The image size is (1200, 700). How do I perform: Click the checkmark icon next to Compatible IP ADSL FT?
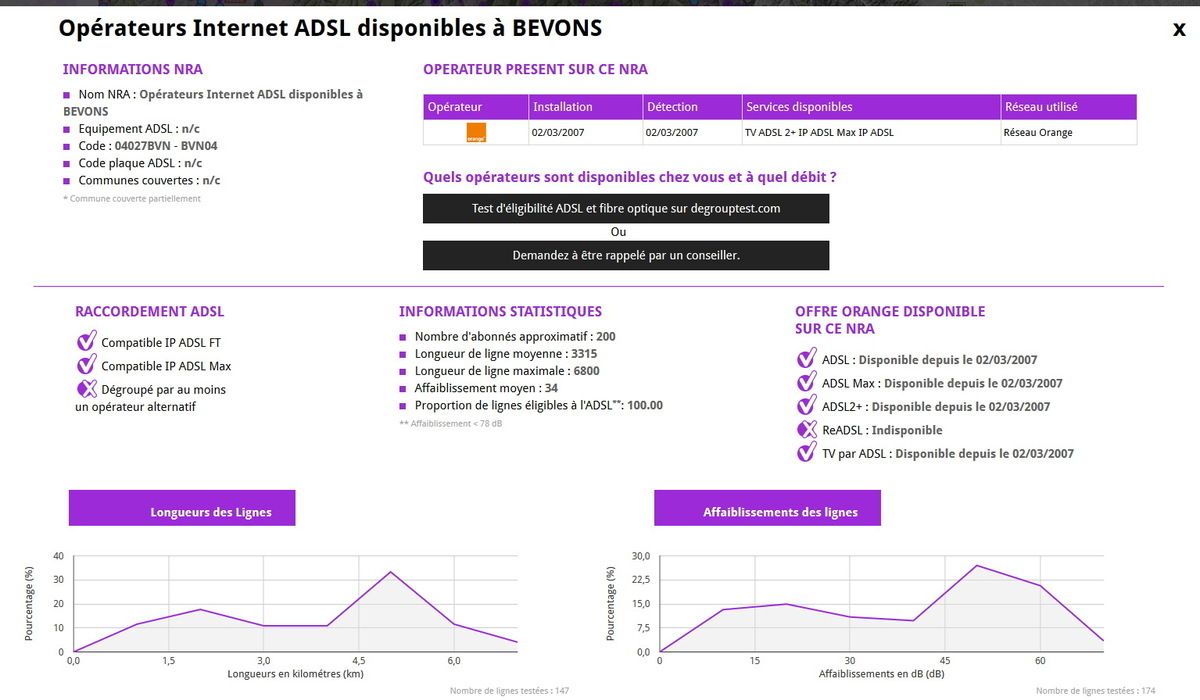coord(87,342)
